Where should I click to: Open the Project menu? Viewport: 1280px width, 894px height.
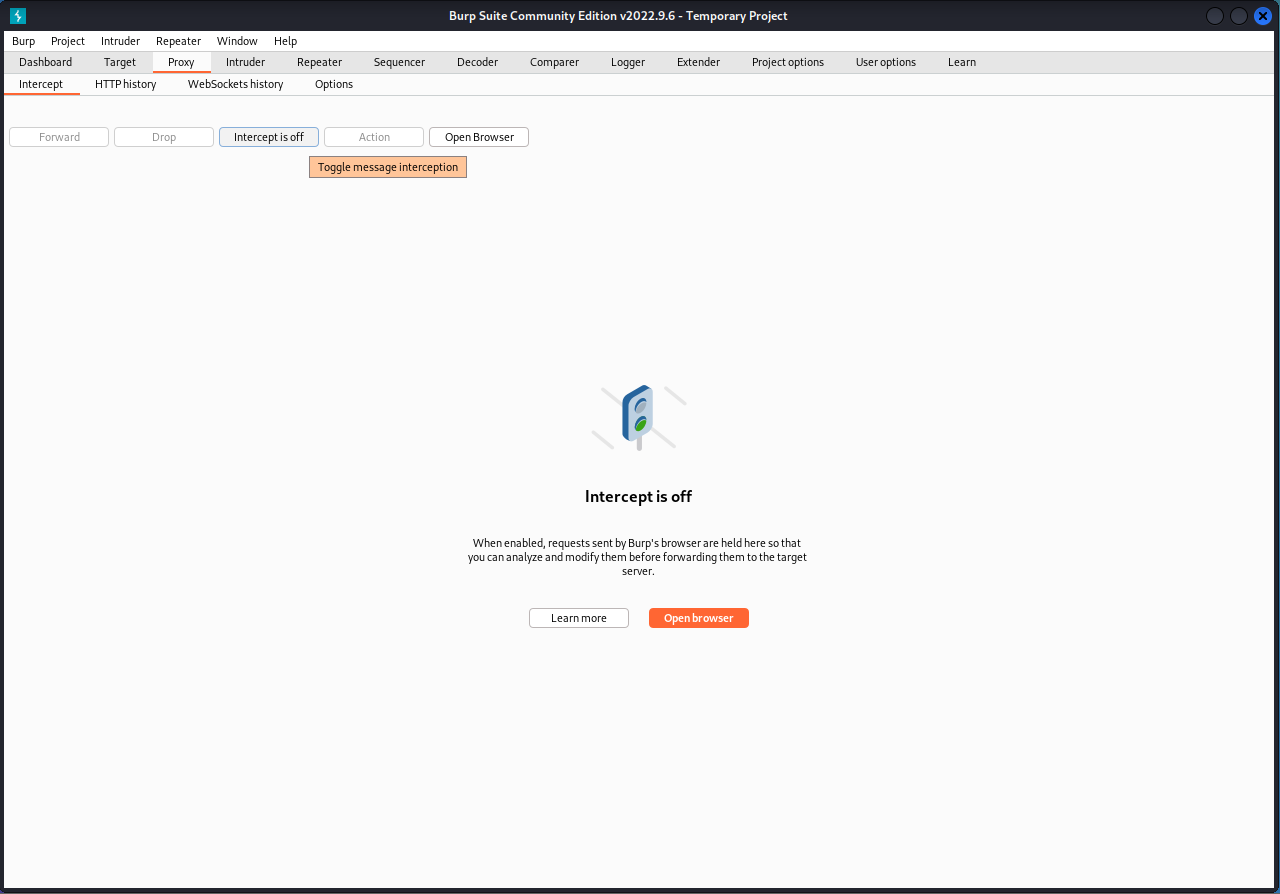pos(68,41)
